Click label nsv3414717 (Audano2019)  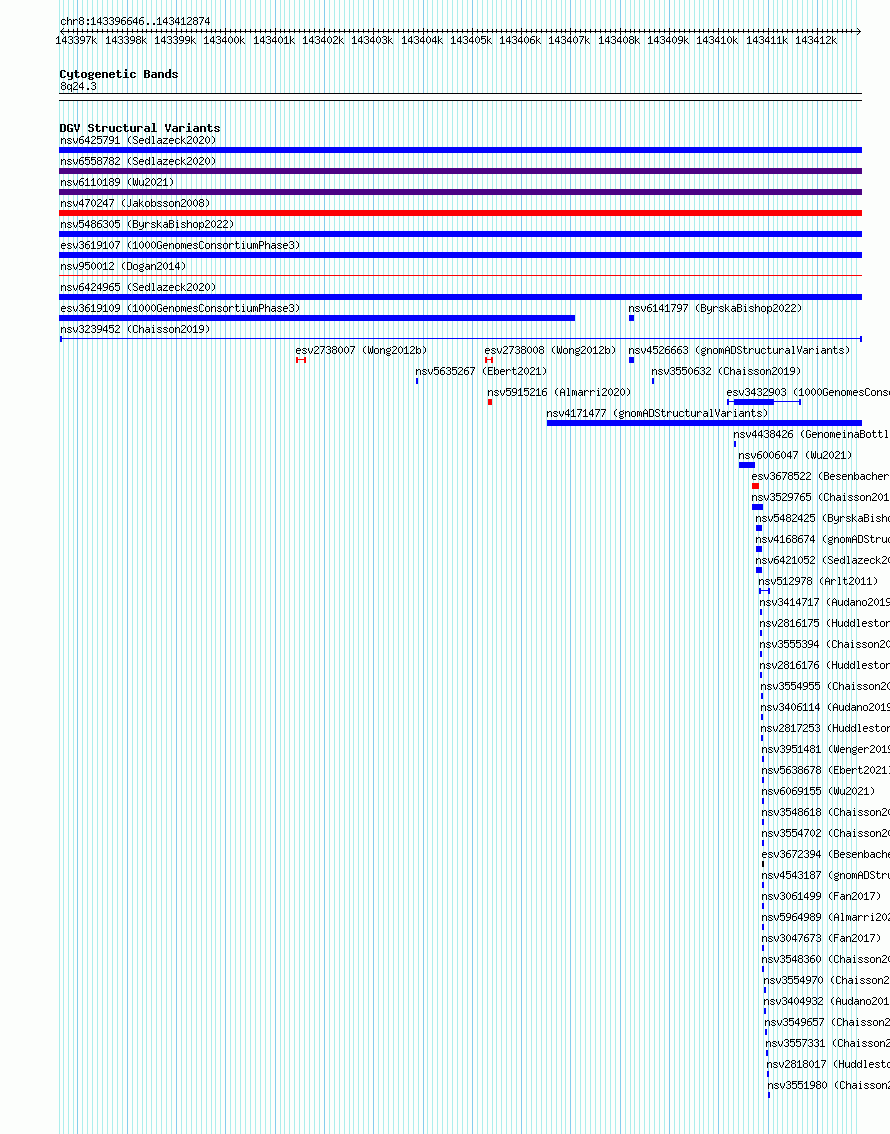click(x=824, y=602)
